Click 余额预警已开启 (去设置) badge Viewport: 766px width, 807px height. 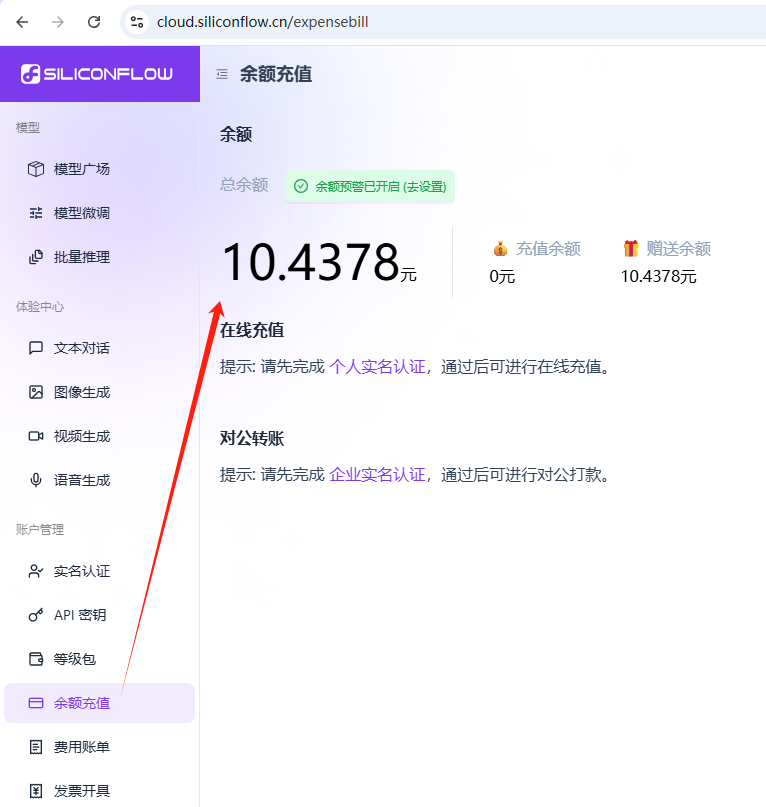(370, 186)
